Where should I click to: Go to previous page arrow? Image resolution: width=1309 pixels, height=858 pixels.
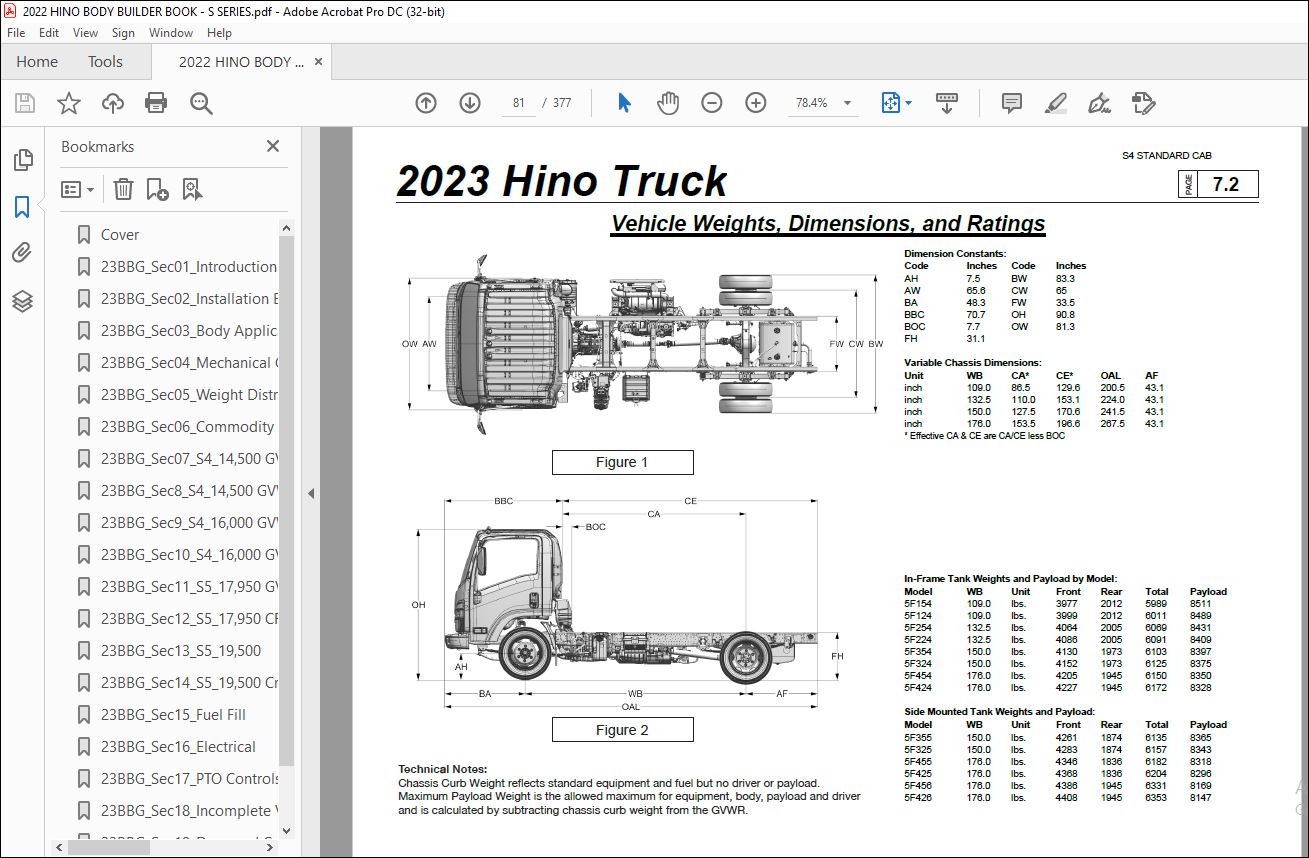(426, 103)
